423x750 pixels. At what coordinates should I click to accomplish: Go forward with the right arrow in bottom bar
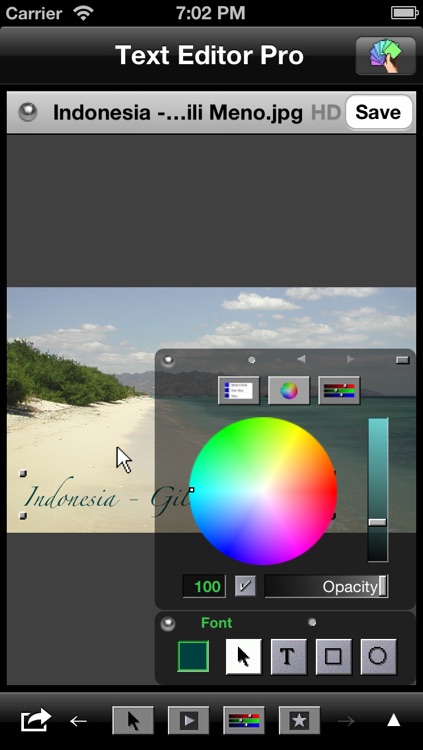click(346, 721)
